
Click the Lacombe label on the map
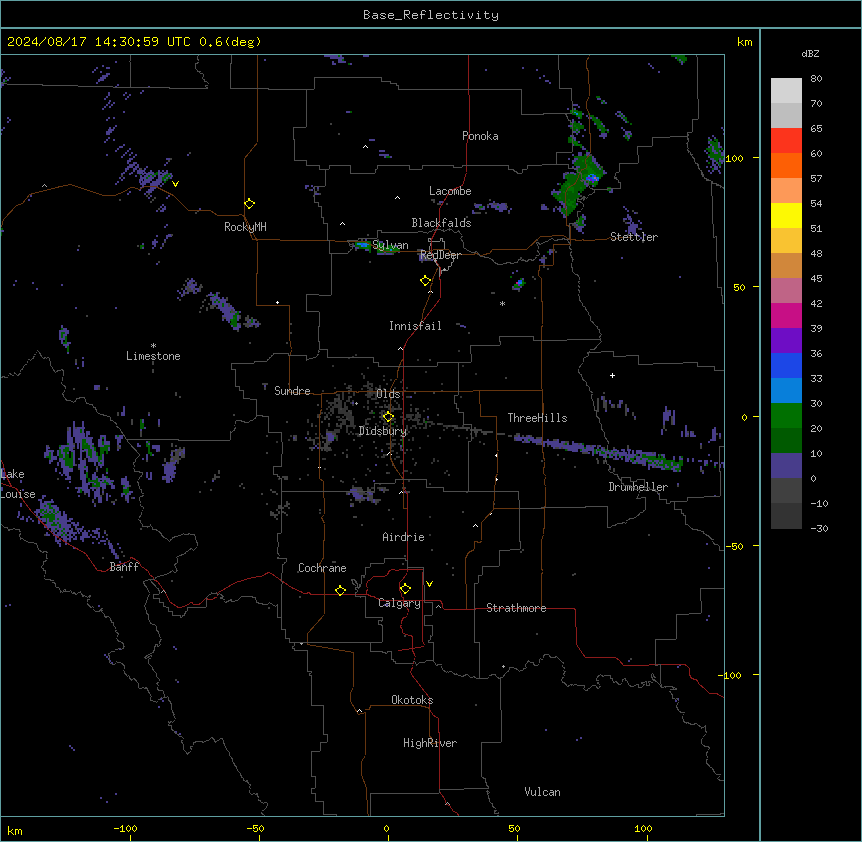(x=450, y=191)
